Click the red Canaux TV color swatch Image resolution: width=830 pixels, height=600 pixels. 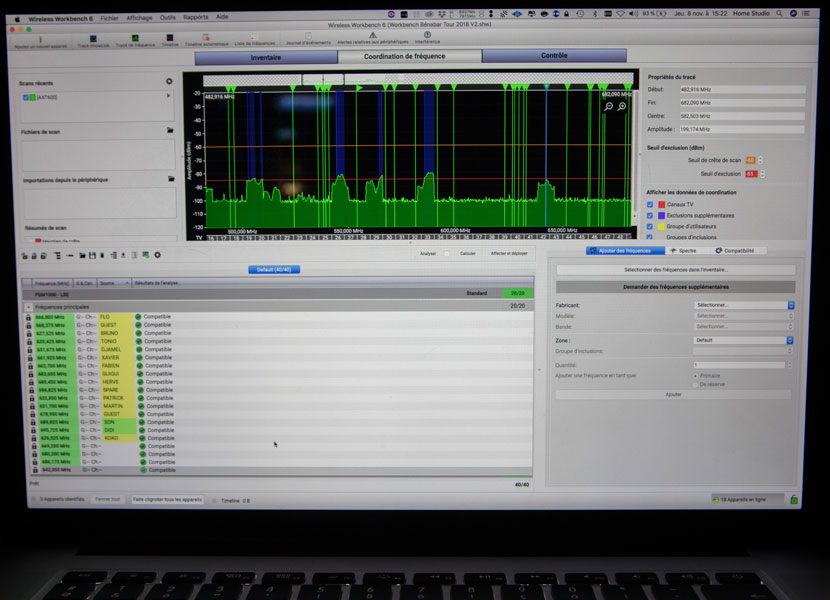point(661,204)
